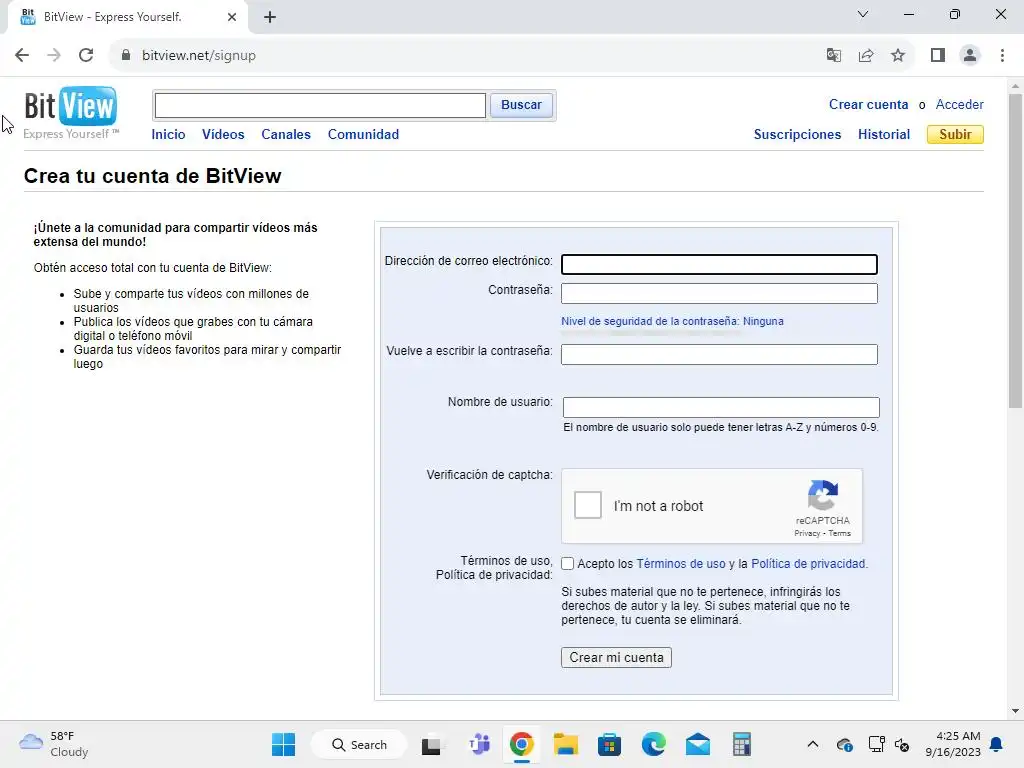Click the muted volume tray icon
Screen dimensions: 1024x768
pyautogui.click(x=903, y=744)
